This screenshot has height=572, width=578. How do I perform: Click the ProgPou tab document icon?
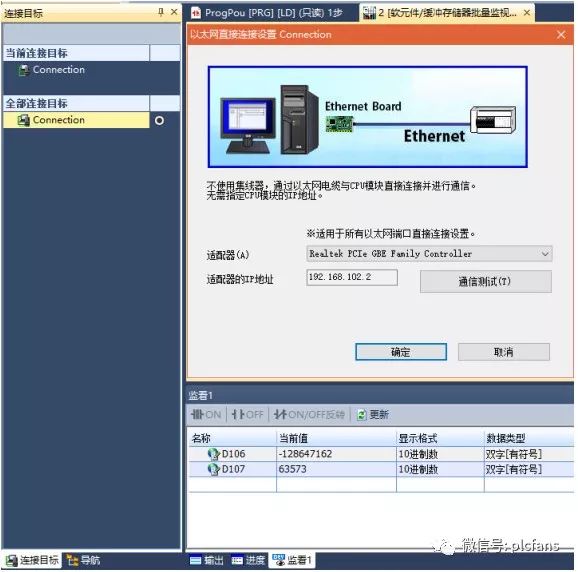pyautogui.click(x=196, y=13)
